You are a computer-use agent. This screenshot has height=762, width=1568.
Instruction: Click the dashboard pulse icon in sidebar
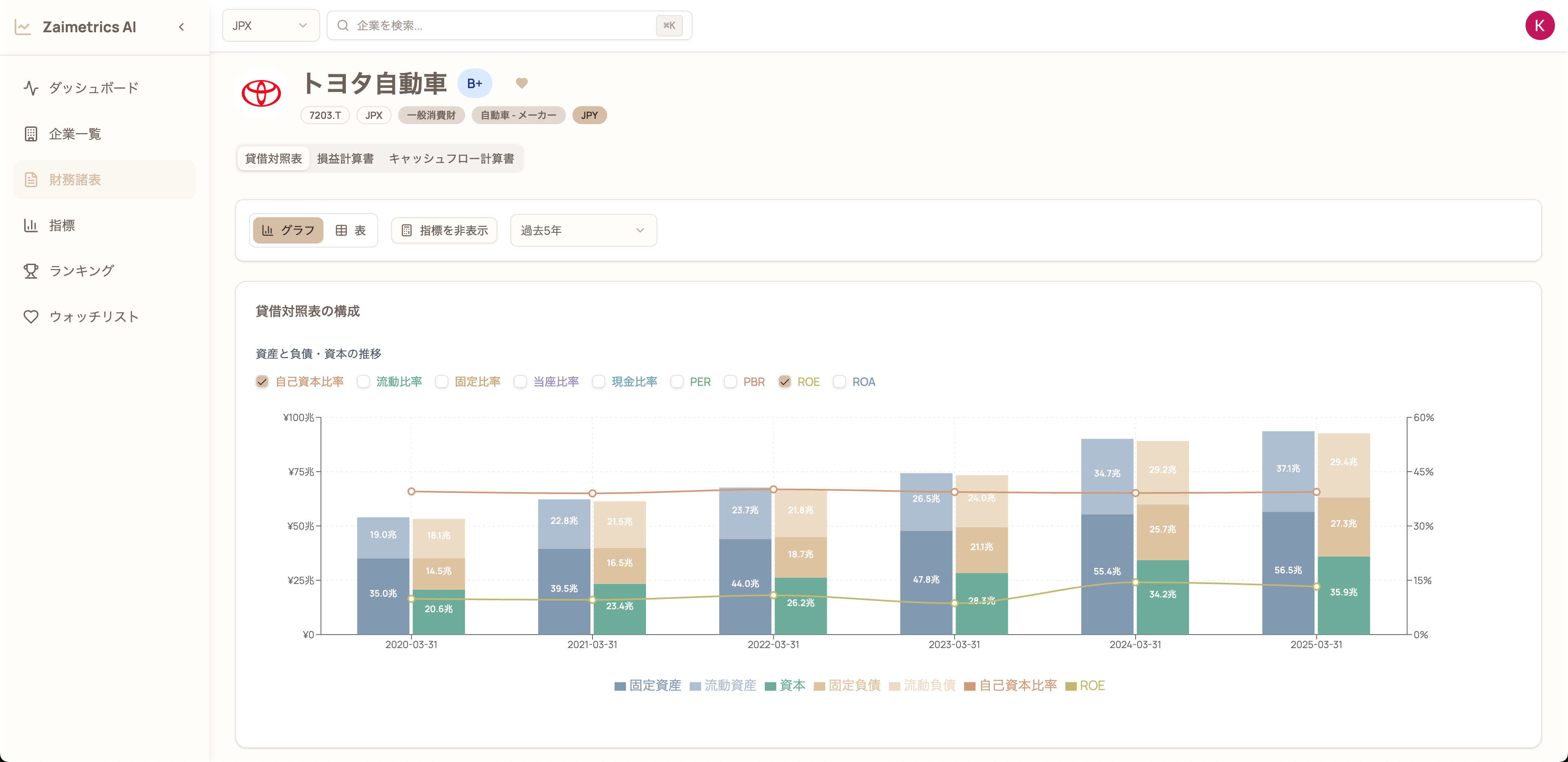pos(31,88)
